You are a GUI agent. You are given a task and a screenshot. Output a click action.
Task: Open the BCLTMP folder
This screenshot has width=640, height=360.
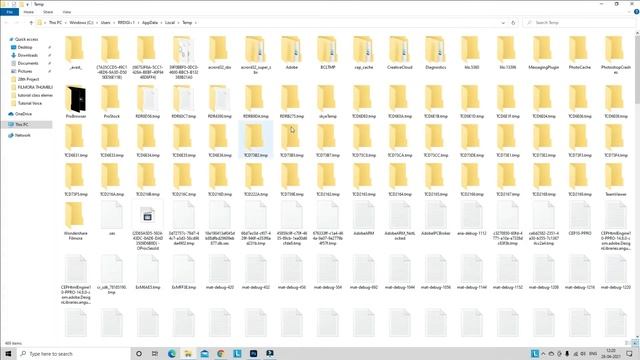coord(327,53)
